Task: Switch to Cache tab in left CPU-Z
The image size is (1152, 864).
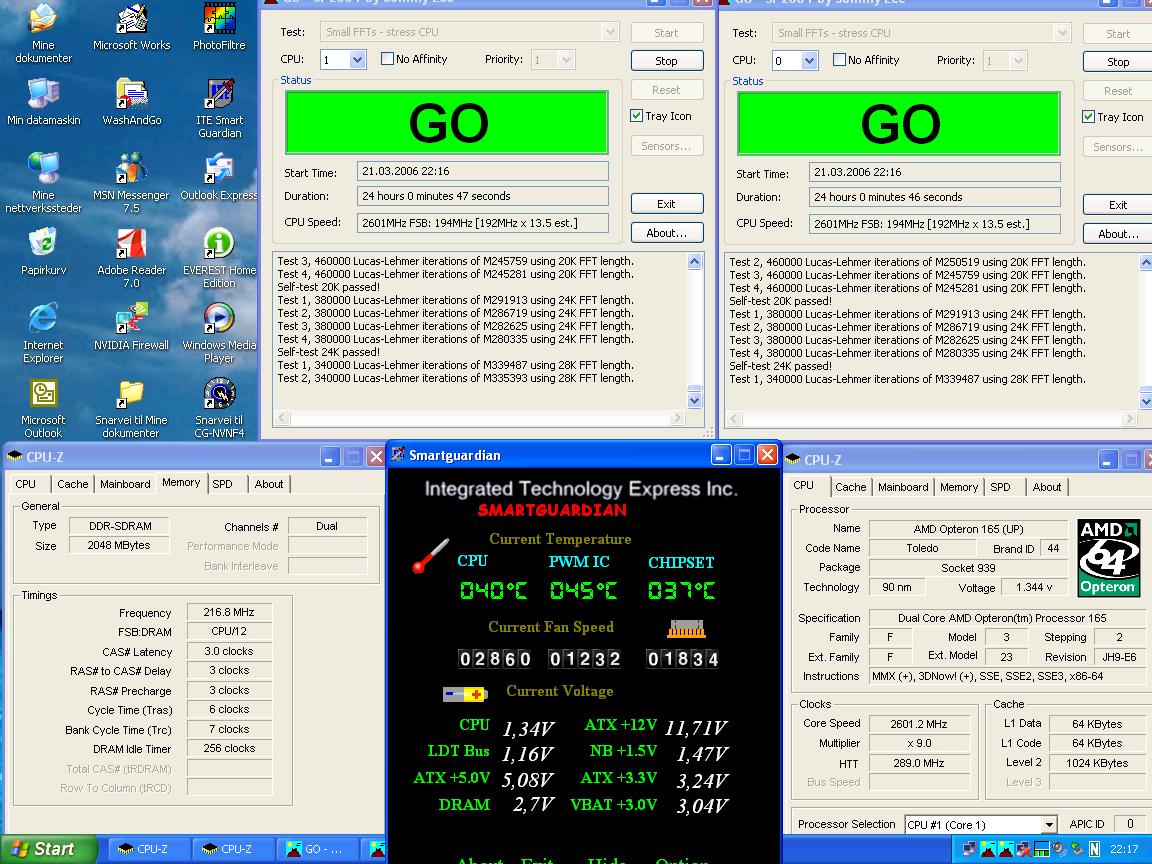Action: point(73,484)
